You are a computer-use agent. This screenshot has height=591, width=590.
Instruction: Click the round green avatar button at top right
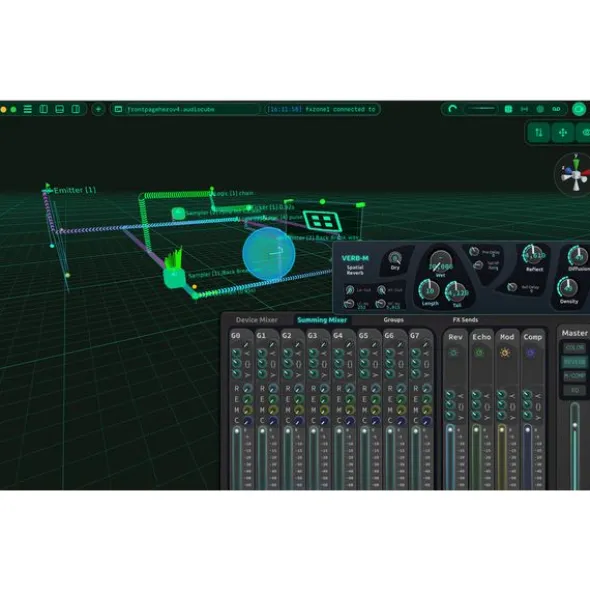[x=579, y=109]
